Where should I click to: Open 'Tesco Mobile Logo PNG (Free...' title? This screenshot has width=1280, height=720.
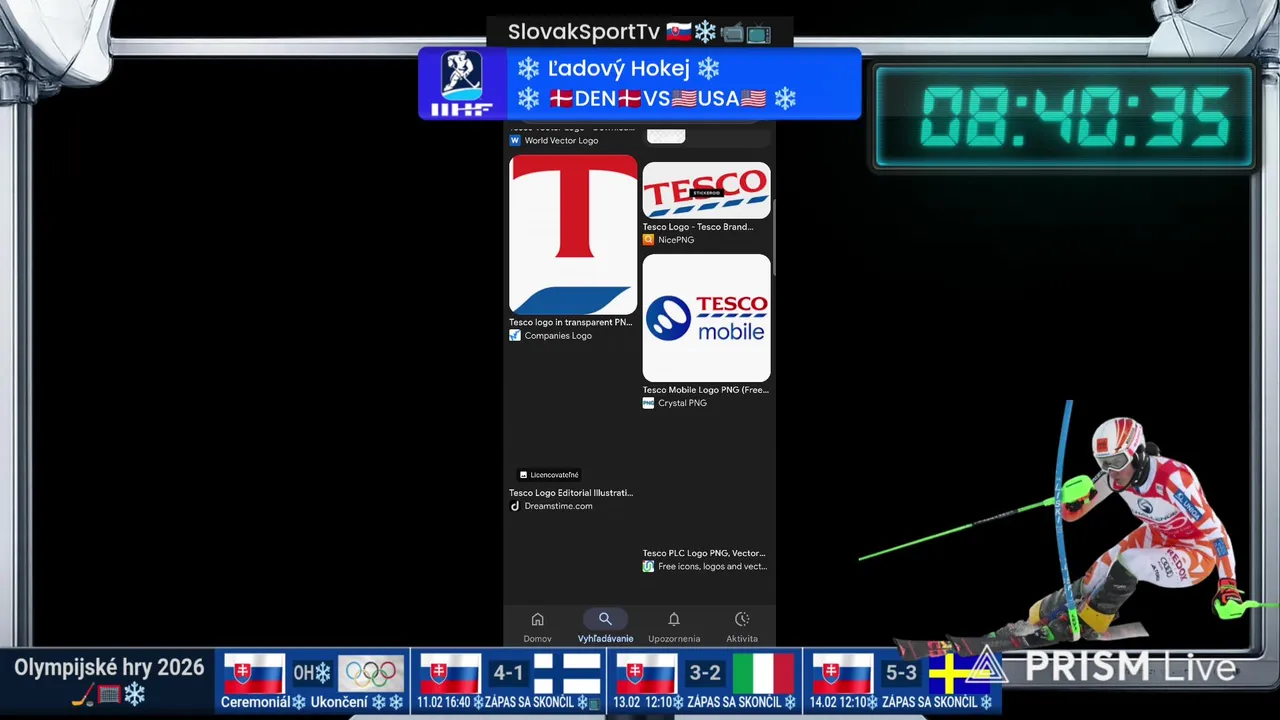(706, 390)
